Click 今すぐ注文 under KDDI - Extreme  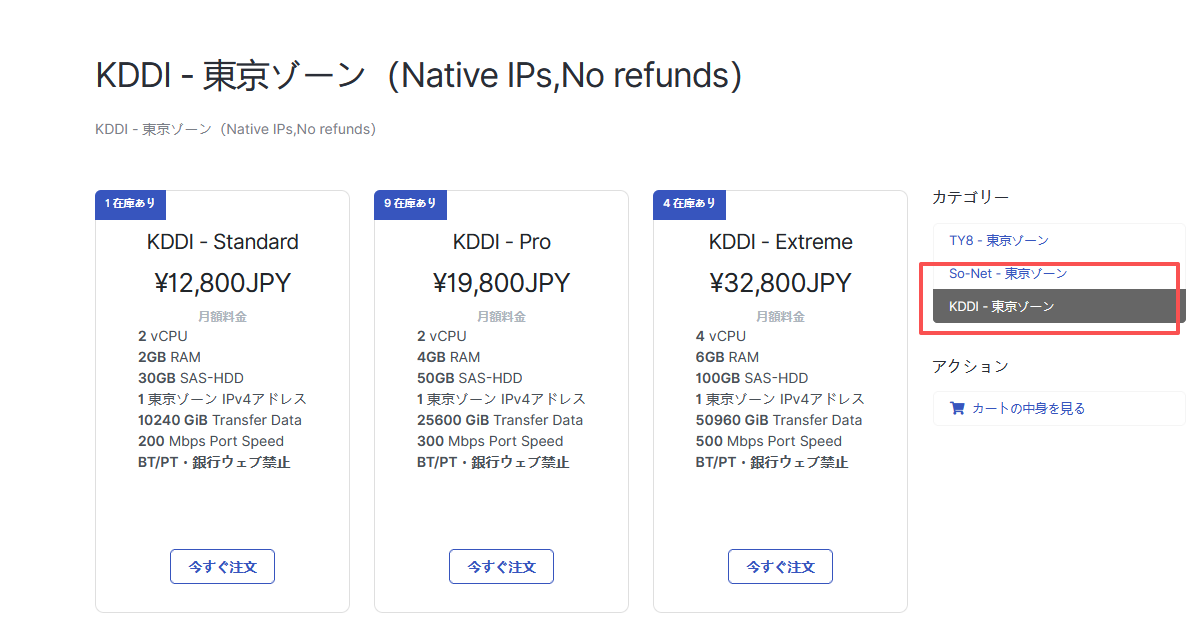pyautogui.click(x=780, y=566)
